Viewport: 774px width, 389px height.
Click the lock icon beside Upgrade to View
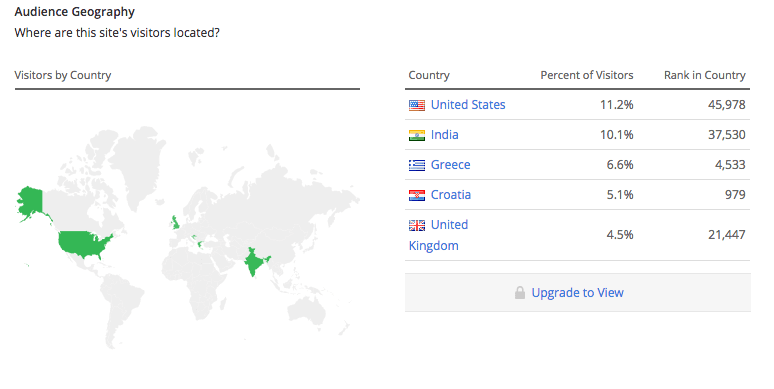click(520, 293)
